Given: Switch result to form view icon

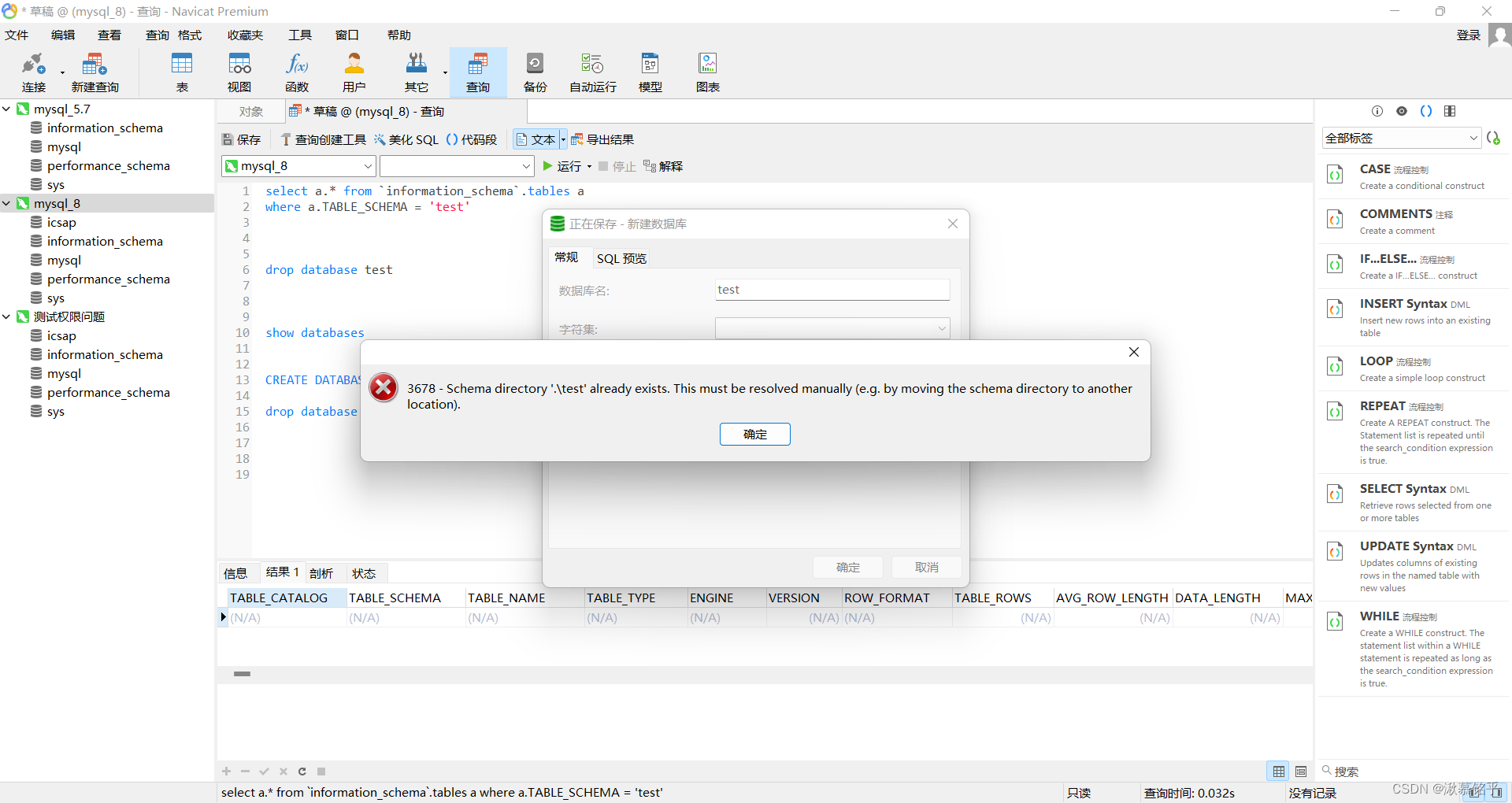Looking at the screenshot, I should 1301,772.
